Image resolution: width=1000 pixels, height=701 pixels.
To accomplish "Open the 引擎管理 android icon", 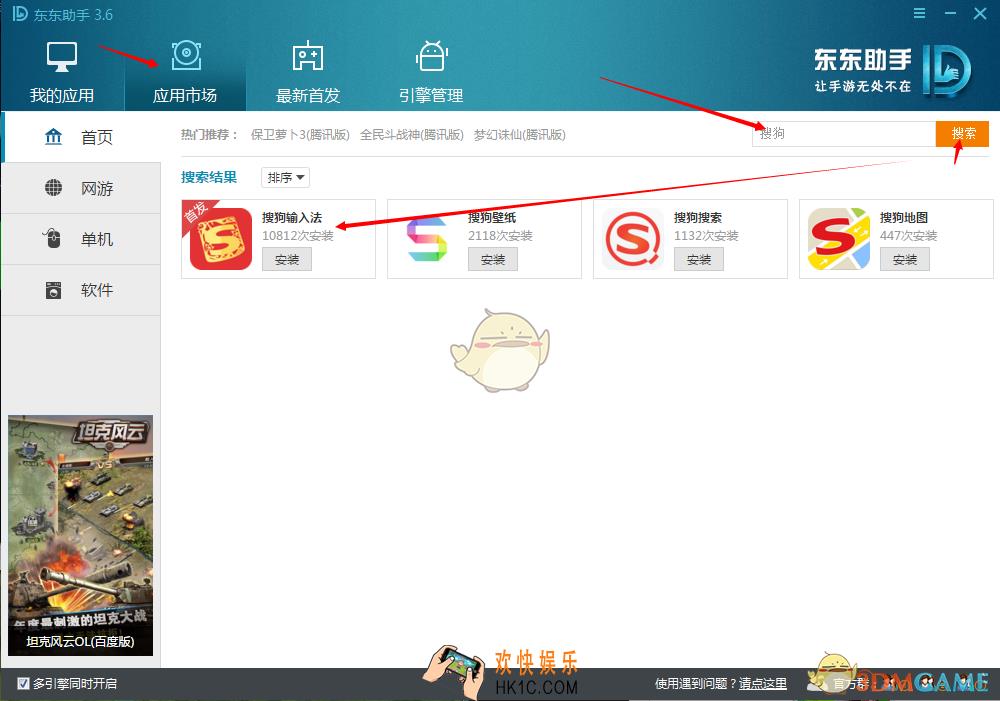I will 432,56.
